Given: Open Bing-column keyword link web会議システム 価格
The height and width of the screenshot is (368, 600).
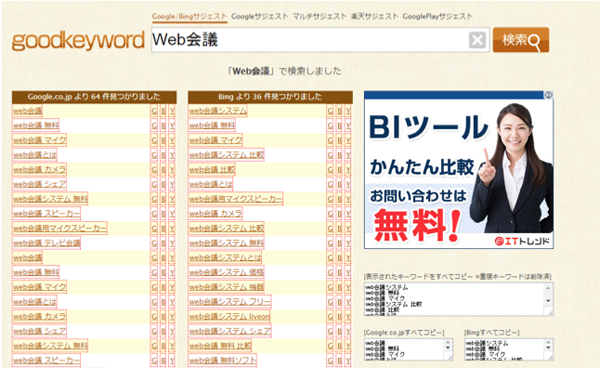Looking at the screenshot, I should click(x=226, y=272).
